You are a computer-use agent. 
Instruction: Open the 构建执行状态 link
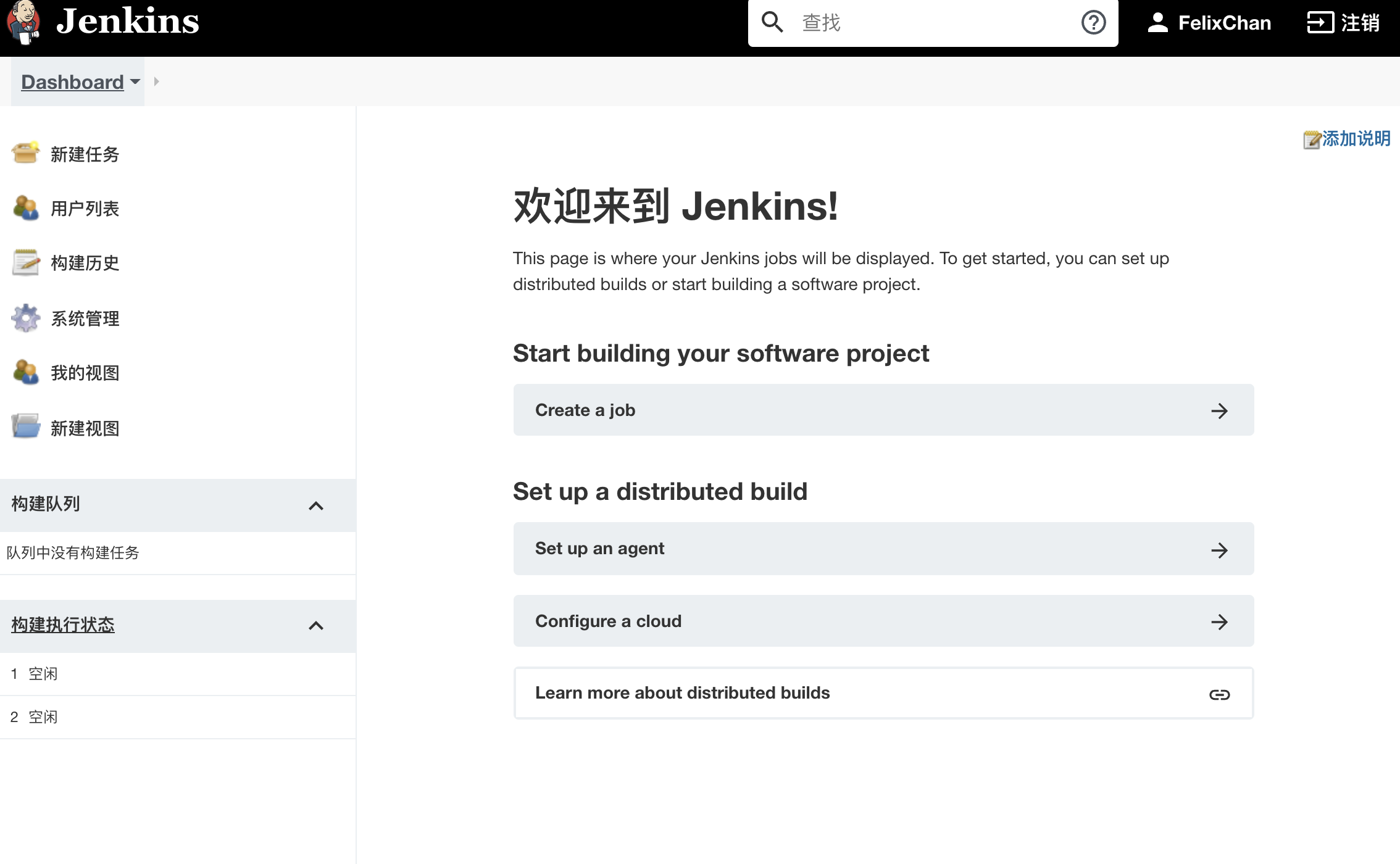click(x=63, y=625)
